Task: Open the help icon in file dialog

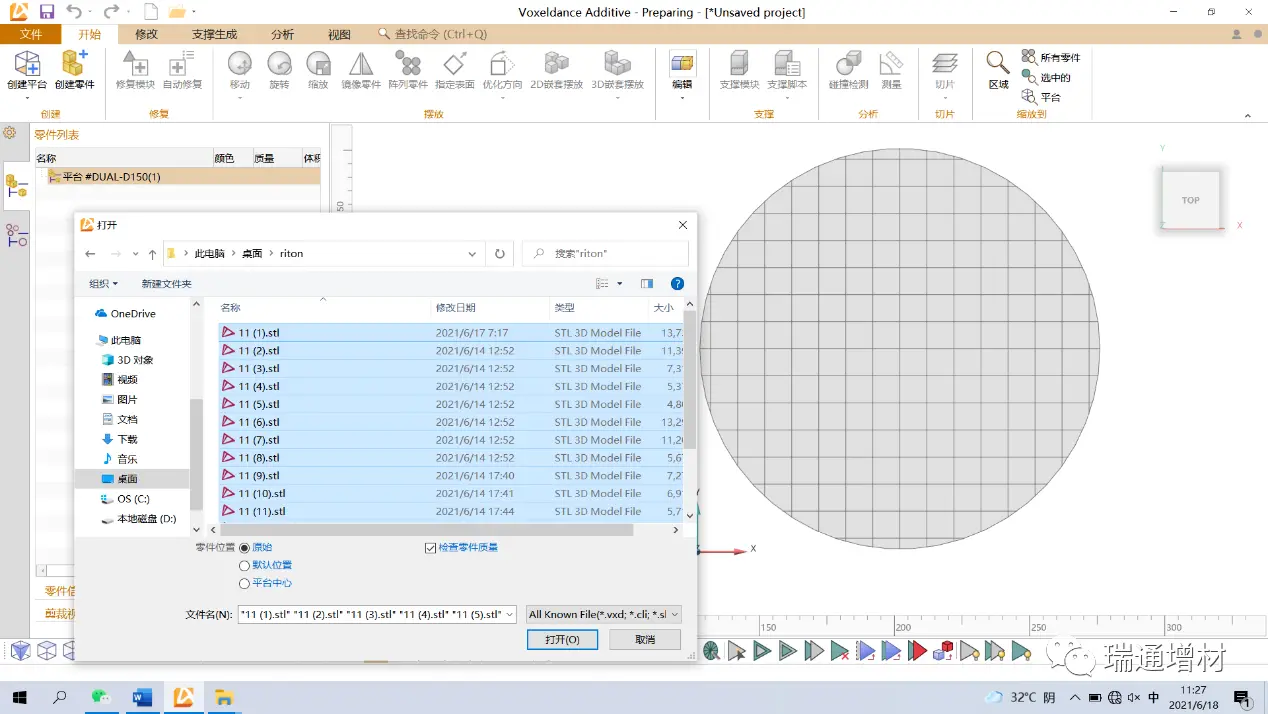Action: point(677,284)
